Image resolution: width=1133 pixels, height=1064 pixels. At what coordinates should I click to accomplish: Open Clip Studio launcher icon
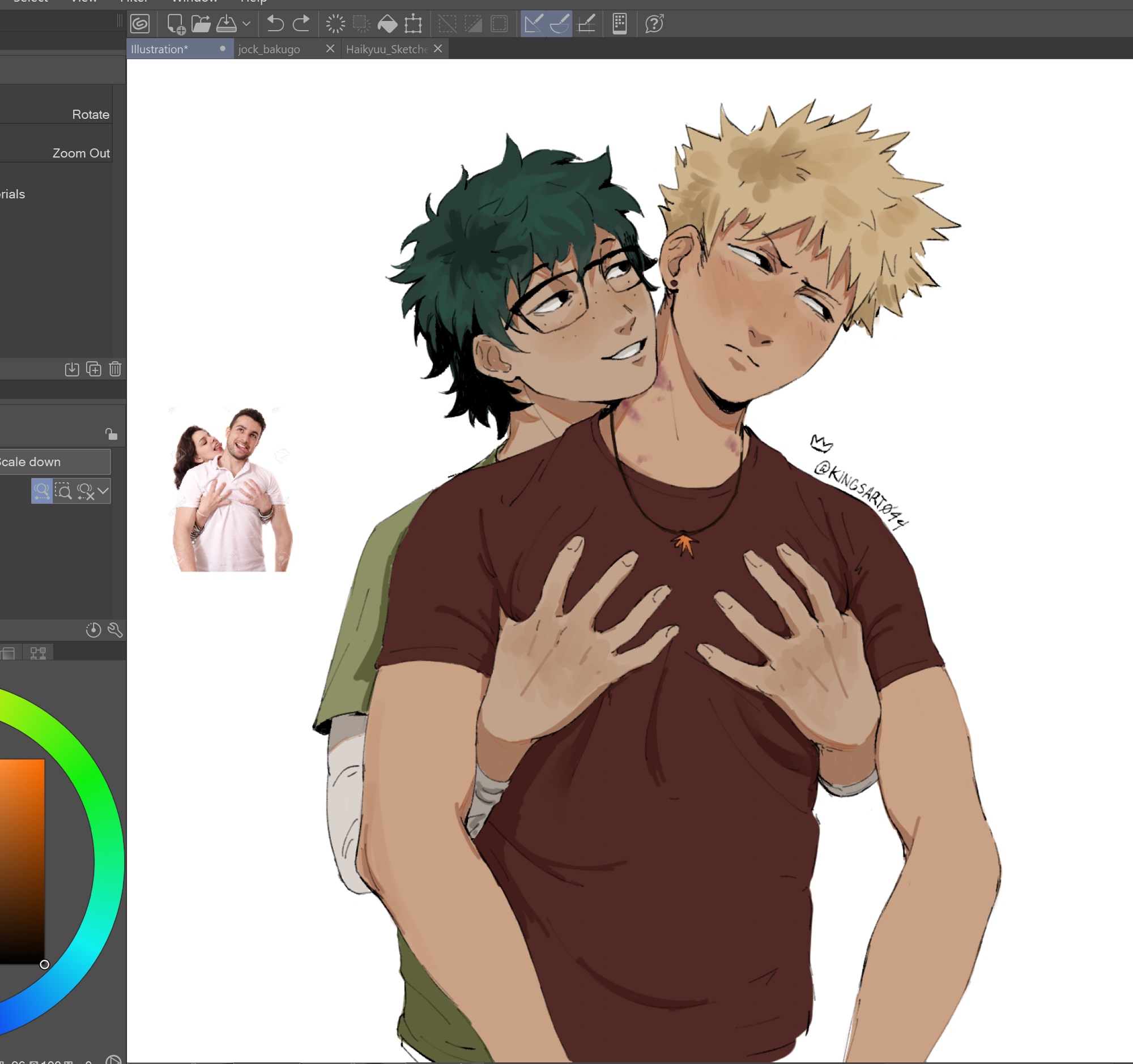(x=139, y=24)
